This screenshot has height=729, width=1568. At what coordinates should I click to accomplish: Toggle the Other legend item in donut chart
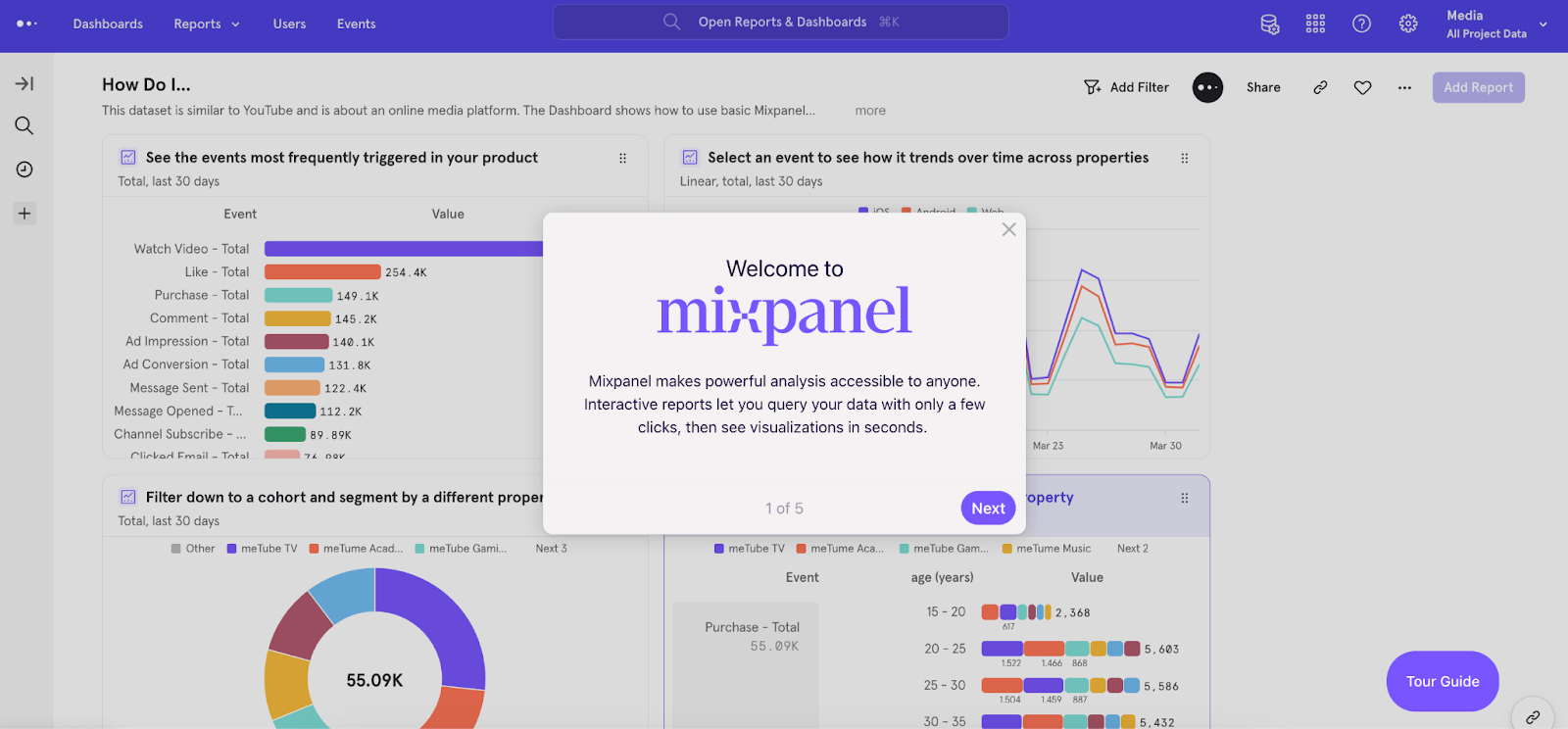[x=193, y=549]
